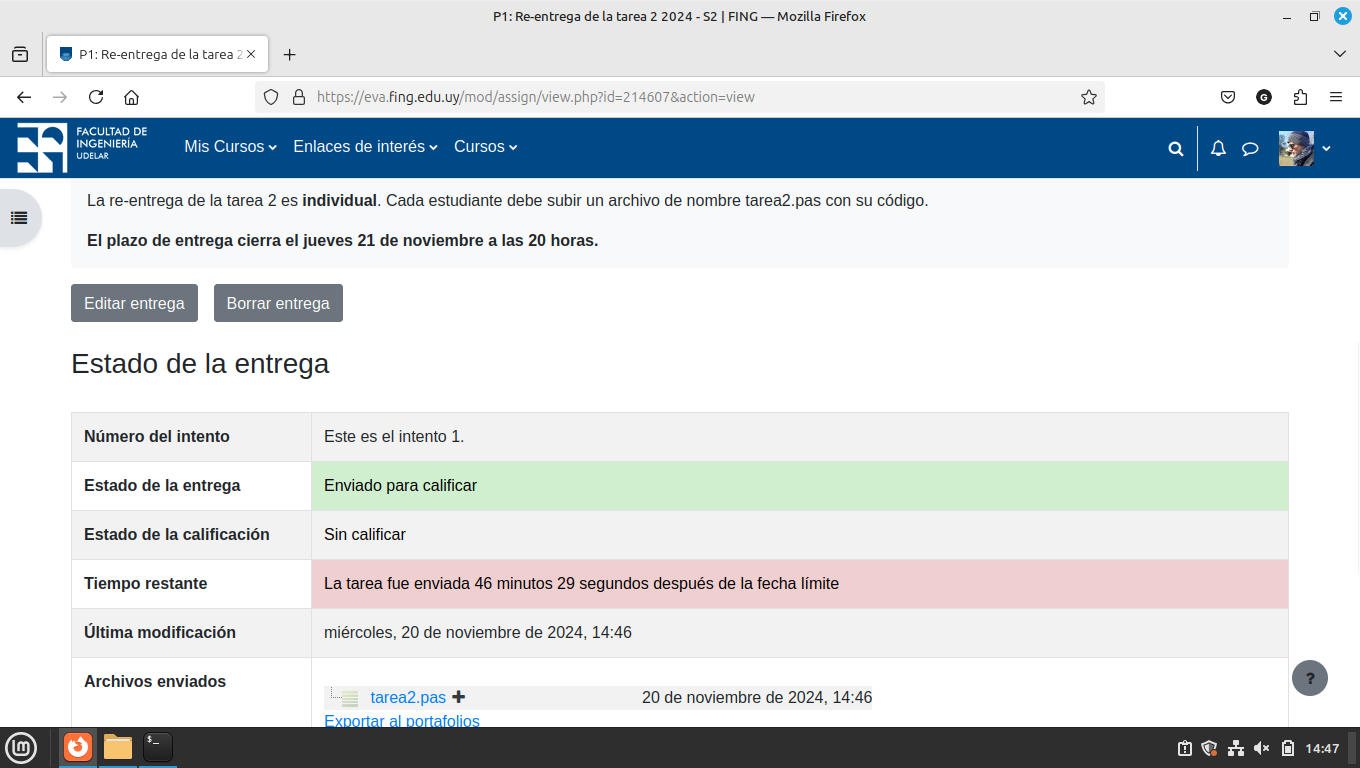Viewport: 1360px width, 768px height.
Task: Open site search magnifier
Action: [x=1176, y=148]
